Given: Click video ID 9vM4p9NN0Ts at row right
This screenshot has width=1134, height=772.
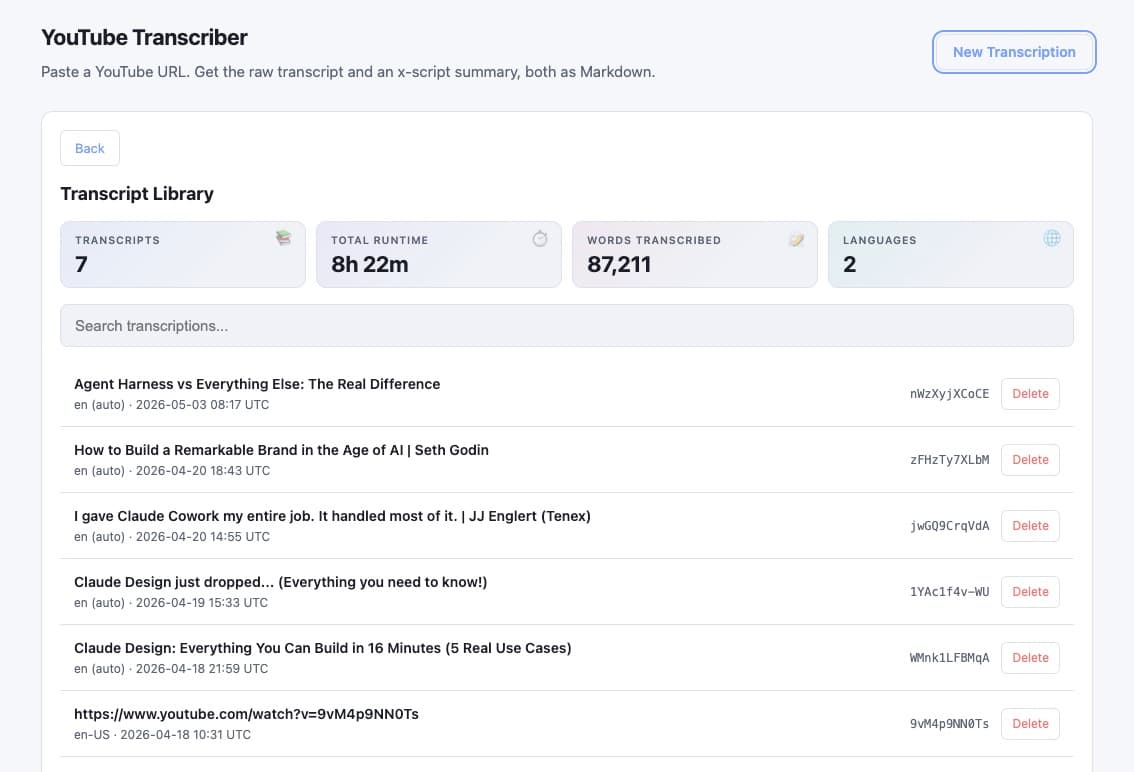Looking at the screenshot, I should coord(949,724).
